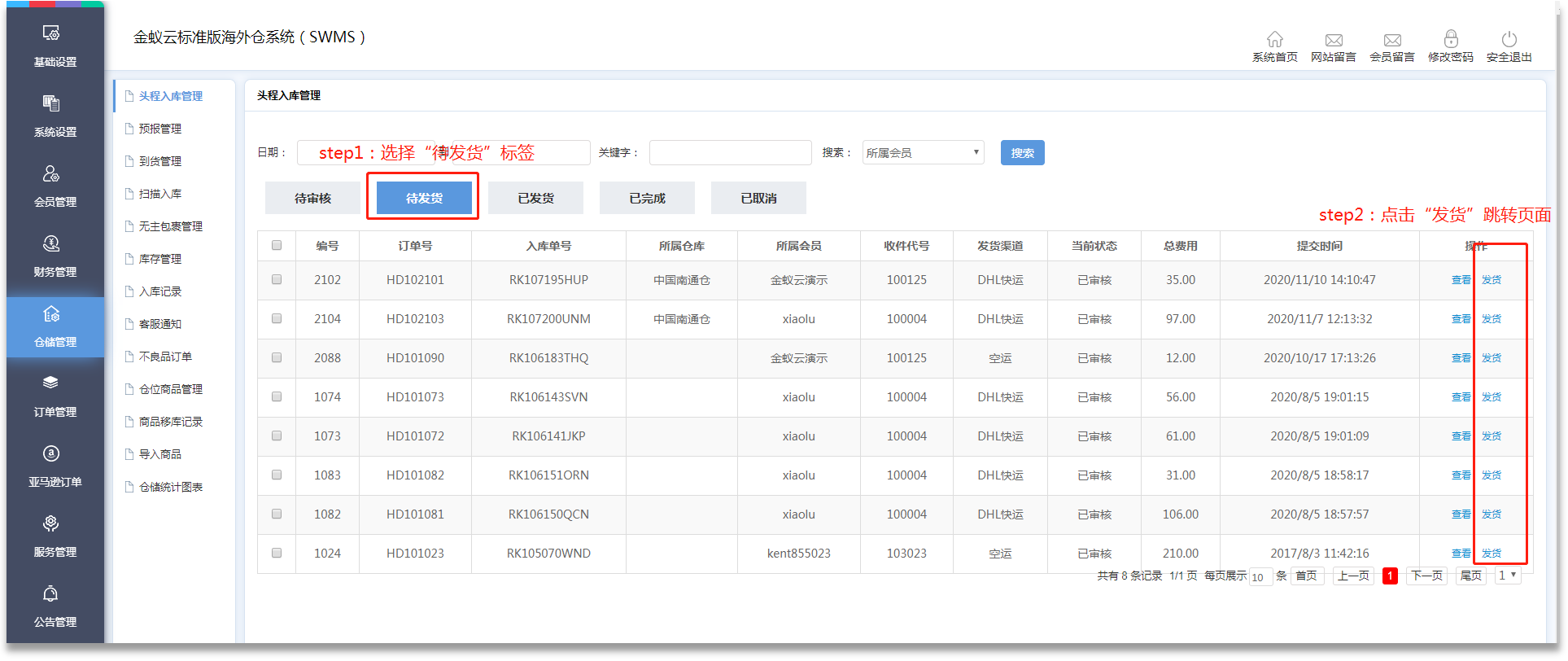Switch to the 已完成 tab
This screenshot has width=1568, height=661.
coord(647,198)
